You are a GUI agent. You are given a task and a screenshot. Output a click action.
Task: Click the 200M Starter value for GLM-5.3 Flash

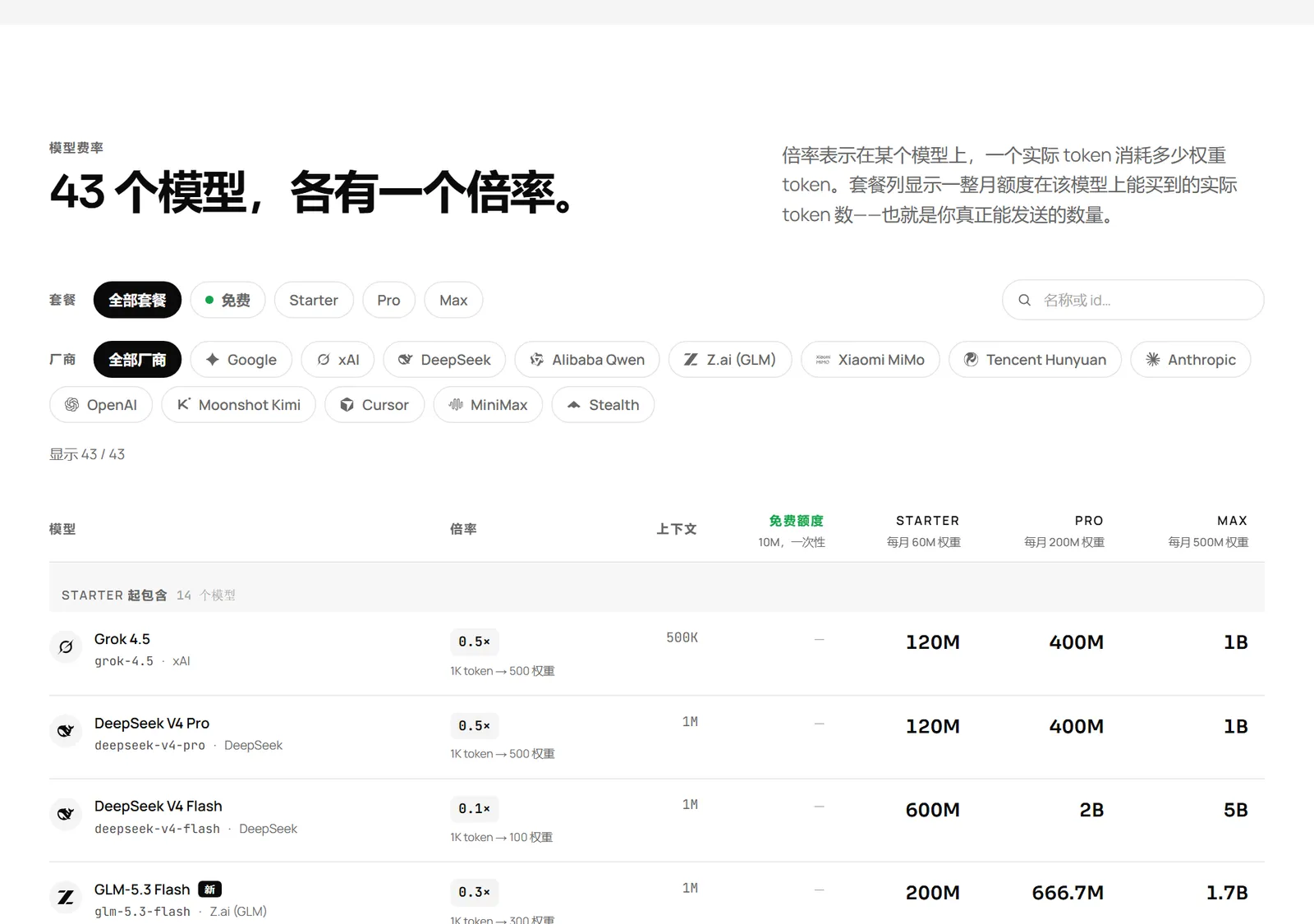click(932, 893)
